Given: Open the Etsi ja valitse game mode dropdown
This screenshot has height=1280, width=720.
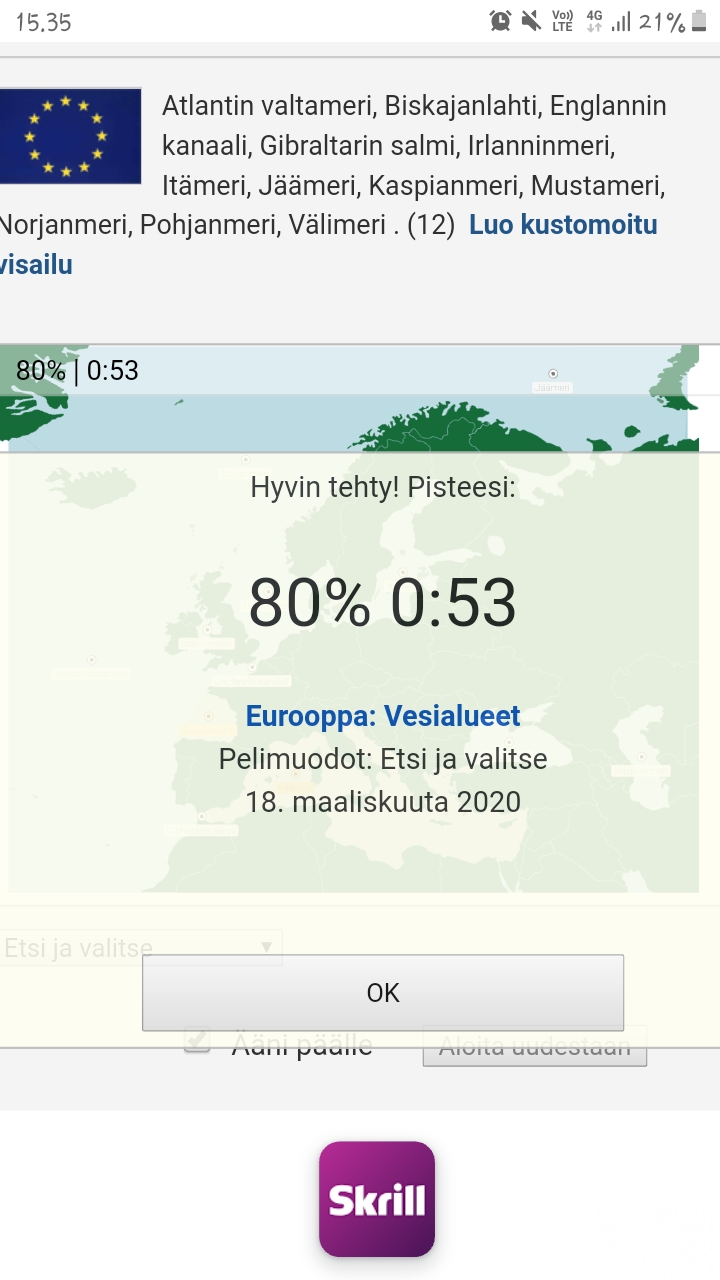Looking at the screenshot, I should 140,948.
